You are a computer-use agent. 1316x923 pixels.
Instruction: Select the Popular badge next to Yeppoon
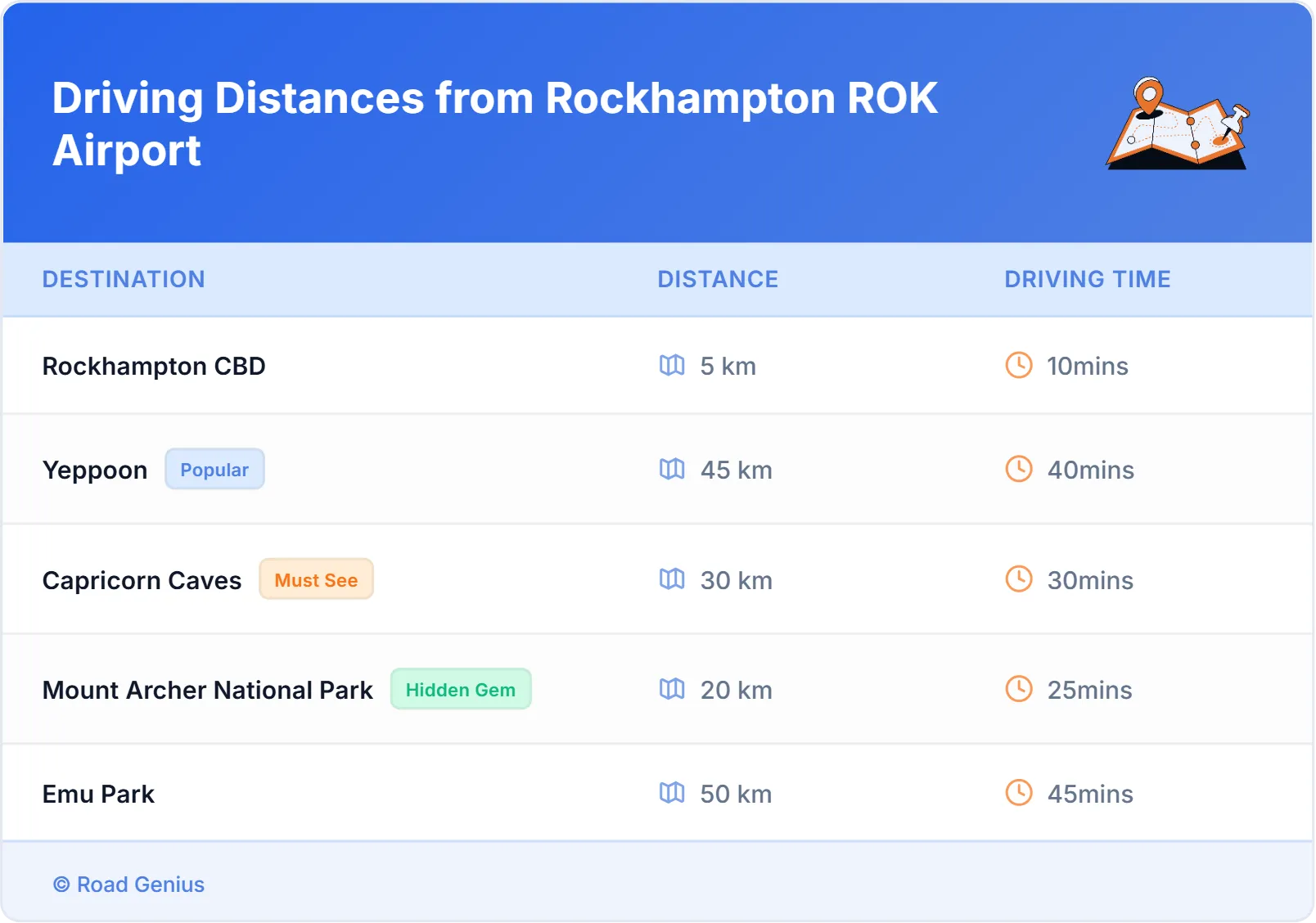[x=214, y=469]
